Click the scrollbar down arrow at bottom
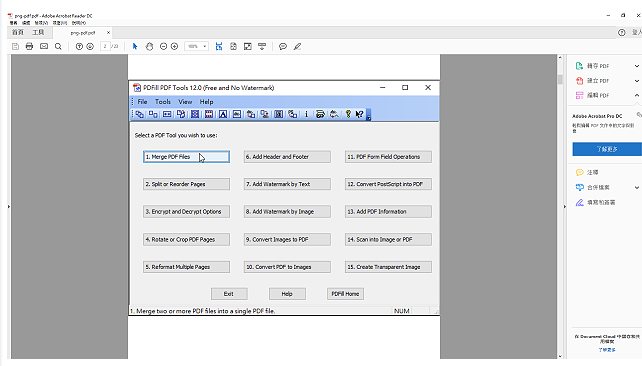 coord(560,356)
